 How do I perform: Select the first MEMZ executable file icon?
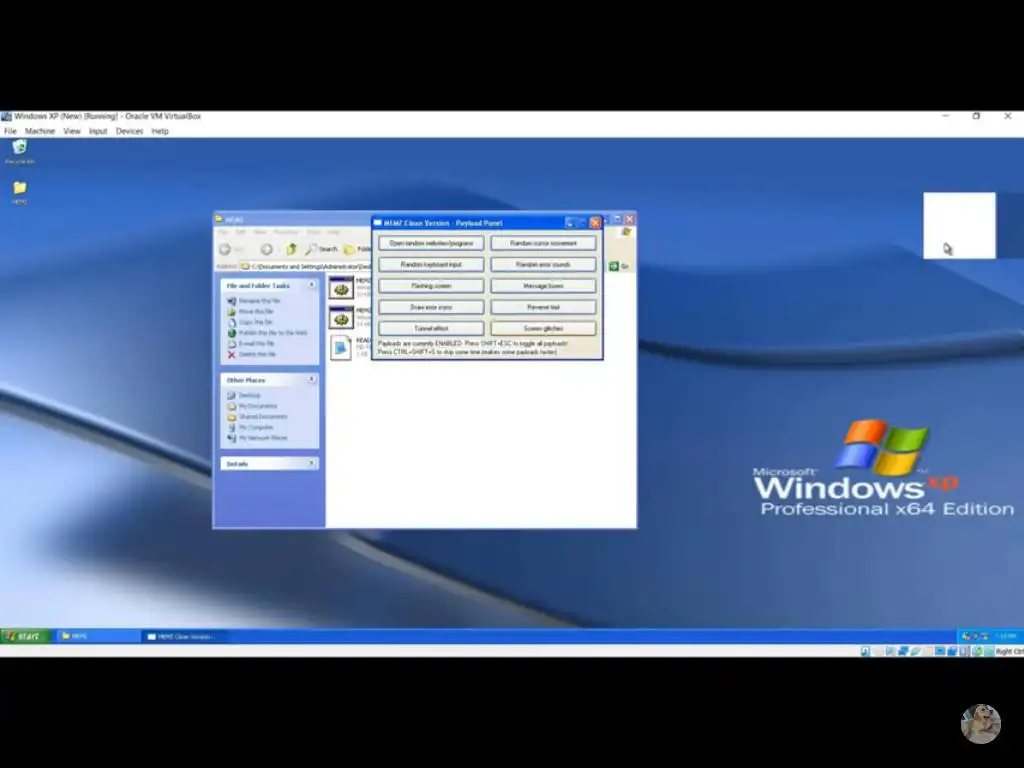[341, 288]
